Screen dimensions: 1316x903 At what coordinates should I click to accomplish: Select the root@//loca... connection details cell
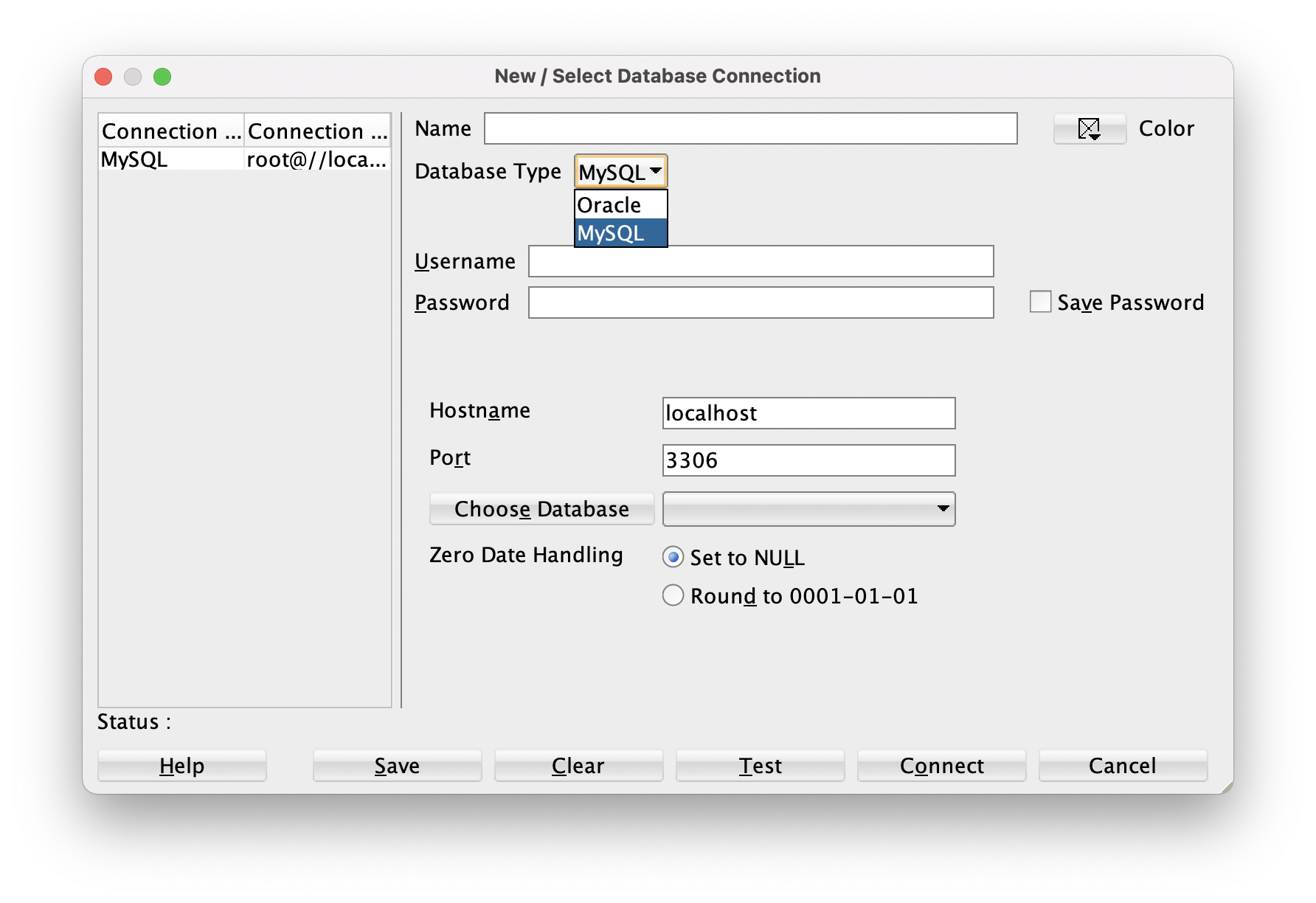[x=317, y=159]
